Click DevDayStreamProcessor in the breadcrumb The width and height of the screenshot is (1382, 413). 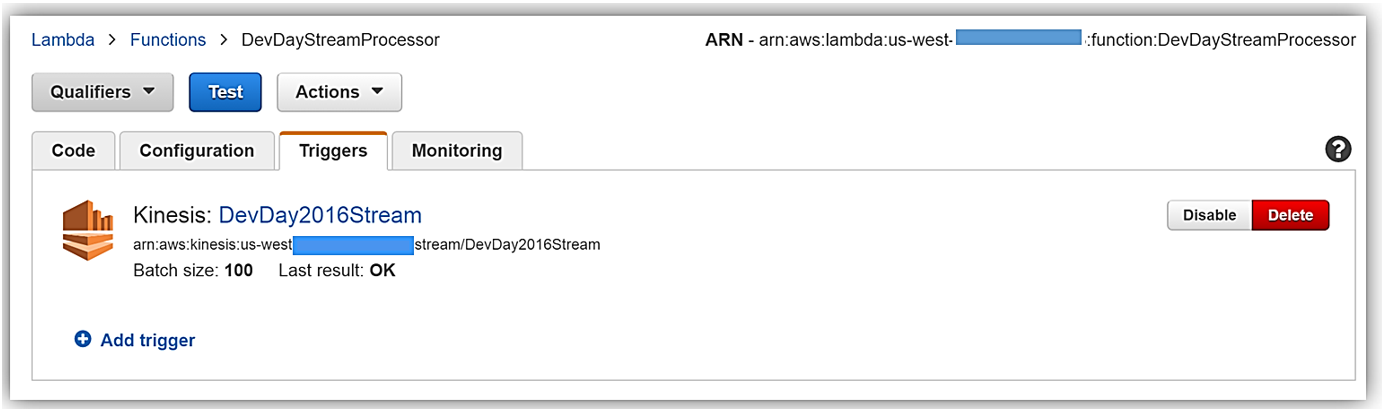pos(340,40)
